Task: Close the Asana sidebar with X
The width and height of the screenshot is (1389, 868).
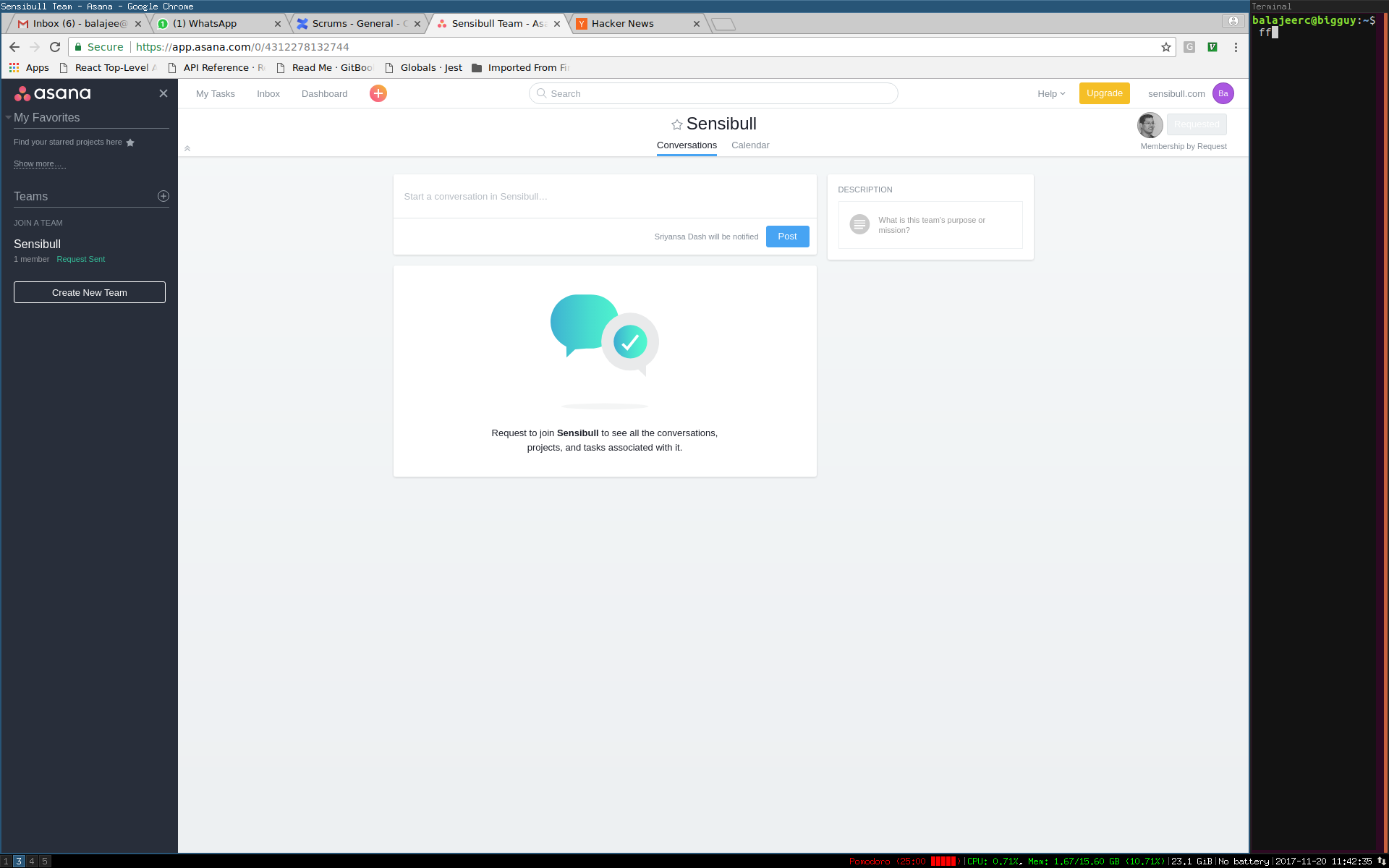Action: pos(163,93)
